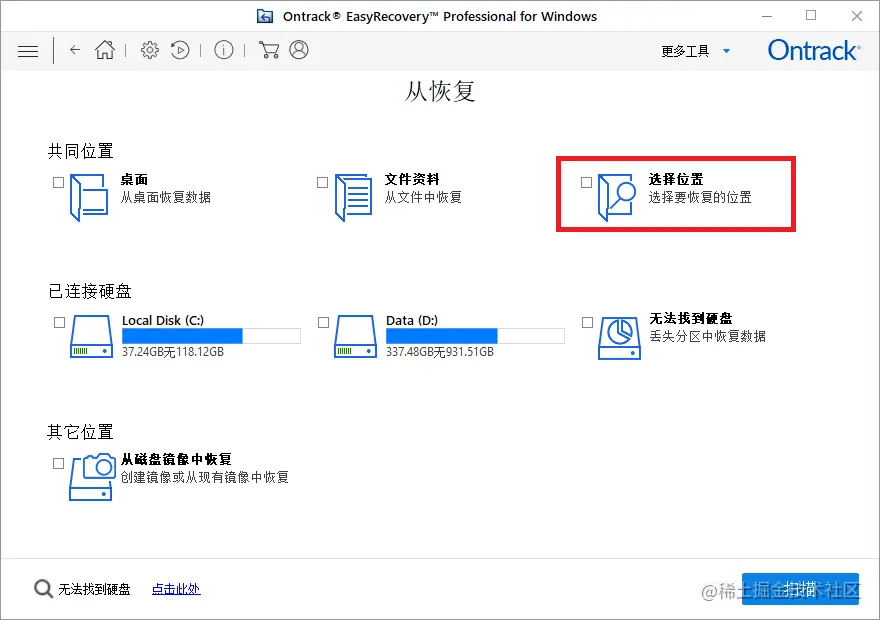Screen dimensions: 880x620
Task: Maximize the EasyRecovery window
Action: pos(811,16)
